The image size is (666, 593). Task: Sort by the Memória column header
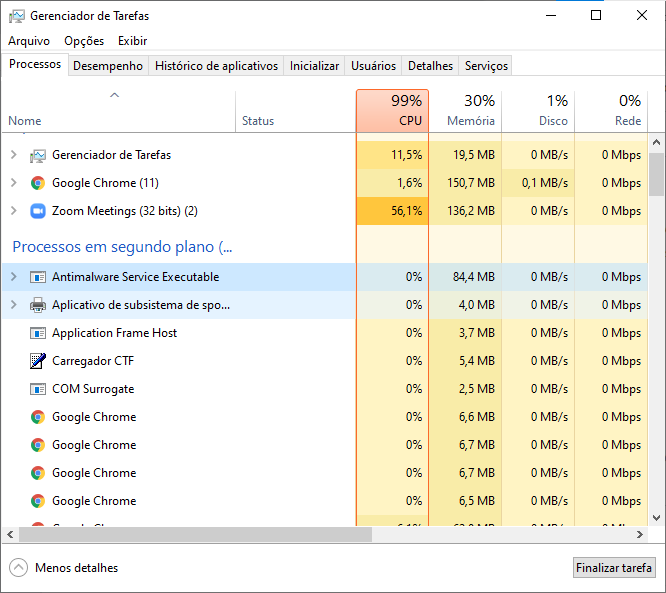click(x=465, y=111)
